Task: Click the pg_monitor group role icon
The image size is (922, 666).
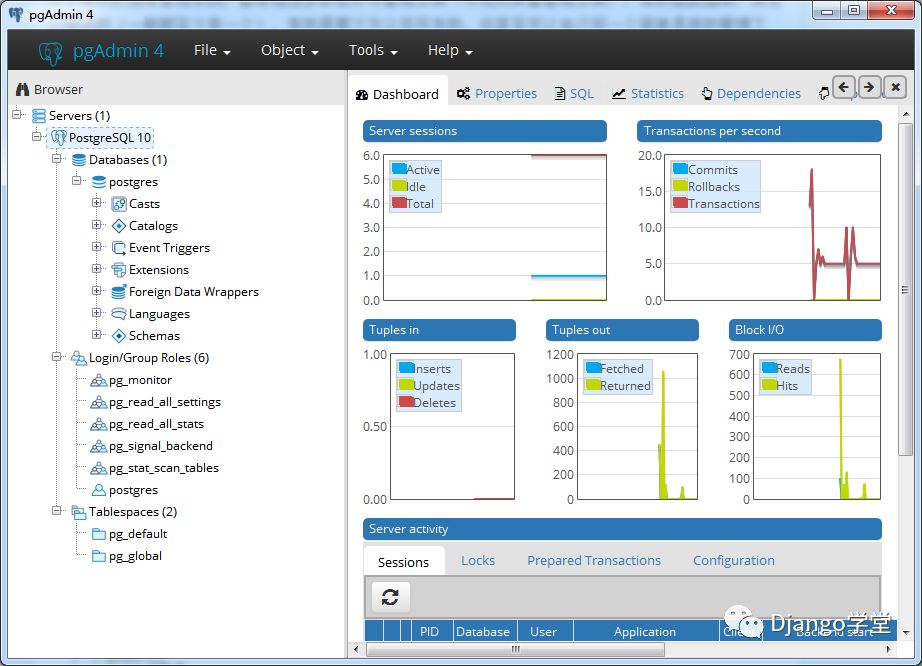Action: (x=99, y=380)
